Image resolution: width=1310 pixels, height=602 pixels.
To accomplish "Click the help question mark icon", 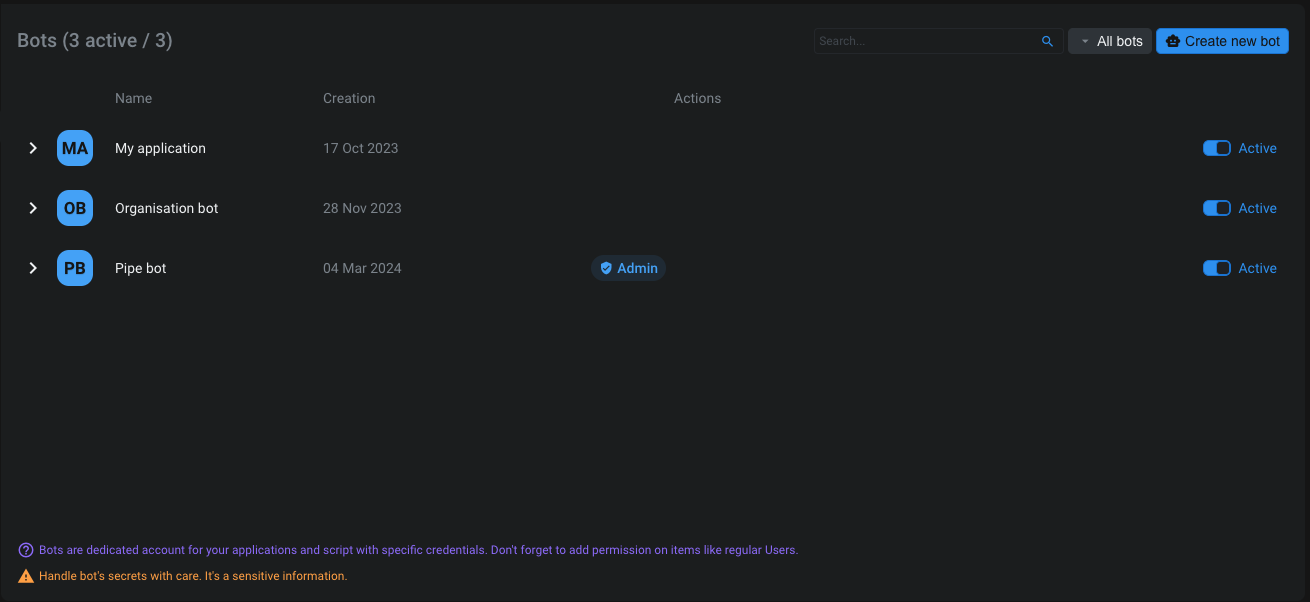I will pos(26,550).
